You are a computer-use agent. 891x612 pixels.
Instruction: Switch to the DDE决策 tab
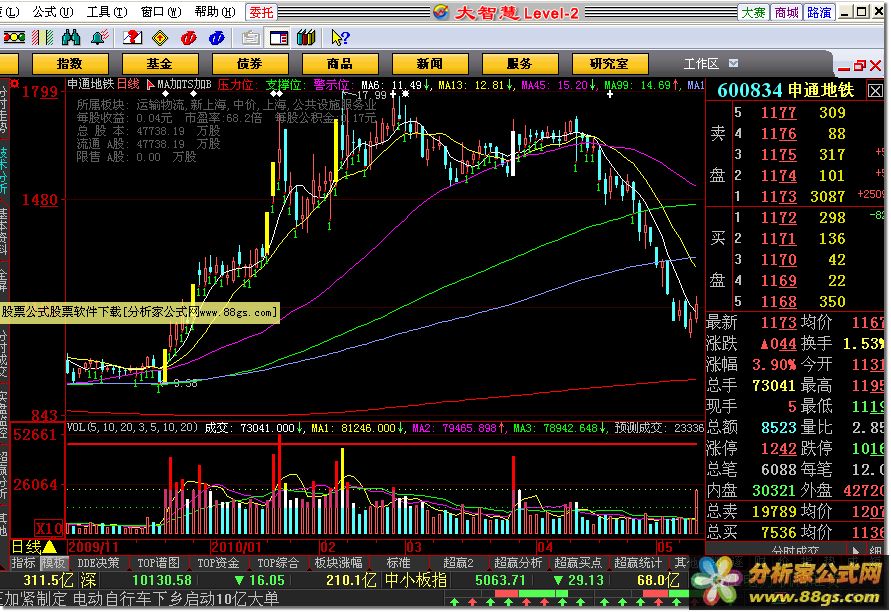tap(98, 563)
